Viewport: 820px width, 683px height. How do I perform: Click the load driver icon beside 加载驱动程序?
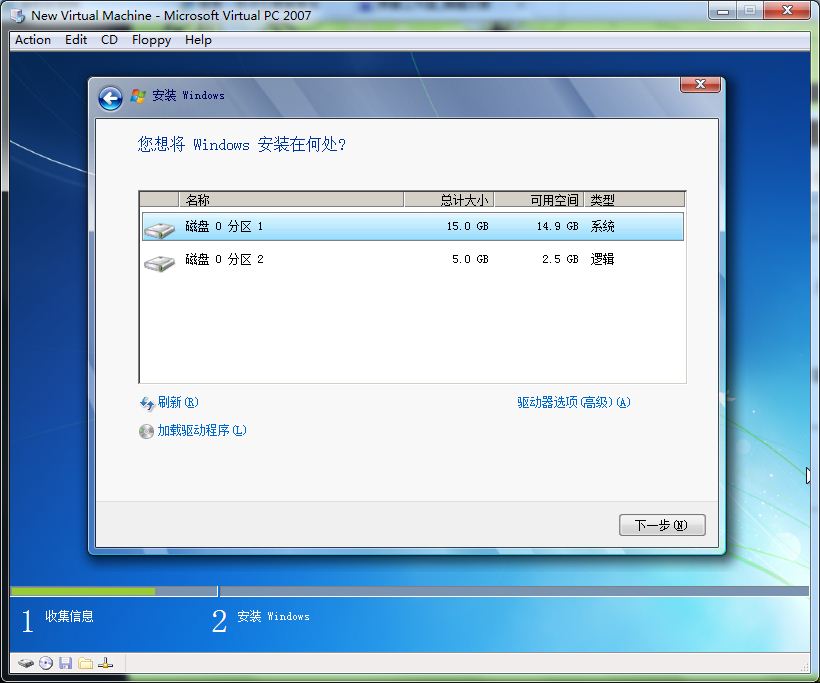coord(147,431)
